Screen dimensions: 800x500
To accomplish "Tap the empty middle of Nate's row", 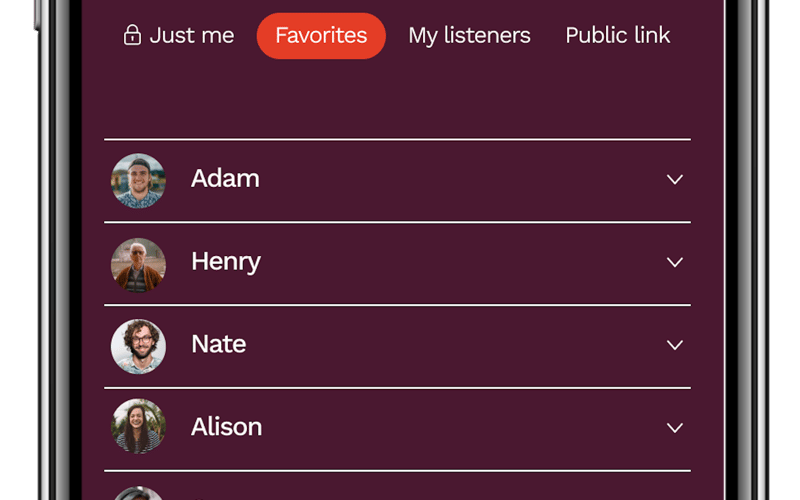I will point(450,345).
